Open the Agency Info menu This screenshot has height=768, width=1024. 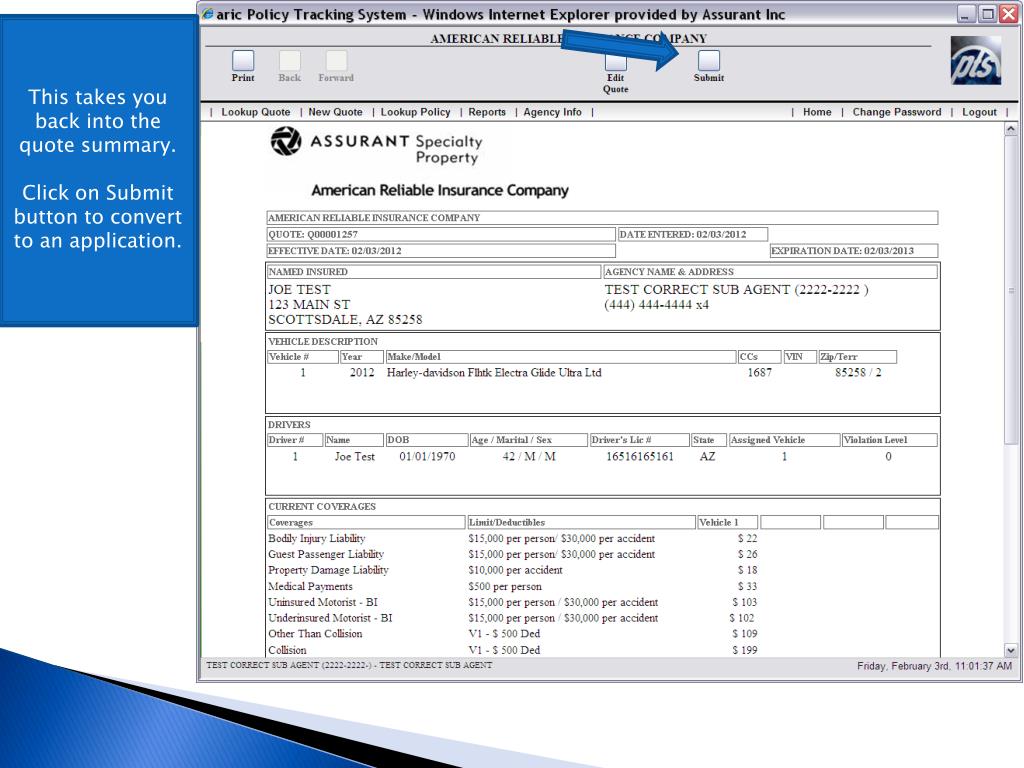(552, 112)
